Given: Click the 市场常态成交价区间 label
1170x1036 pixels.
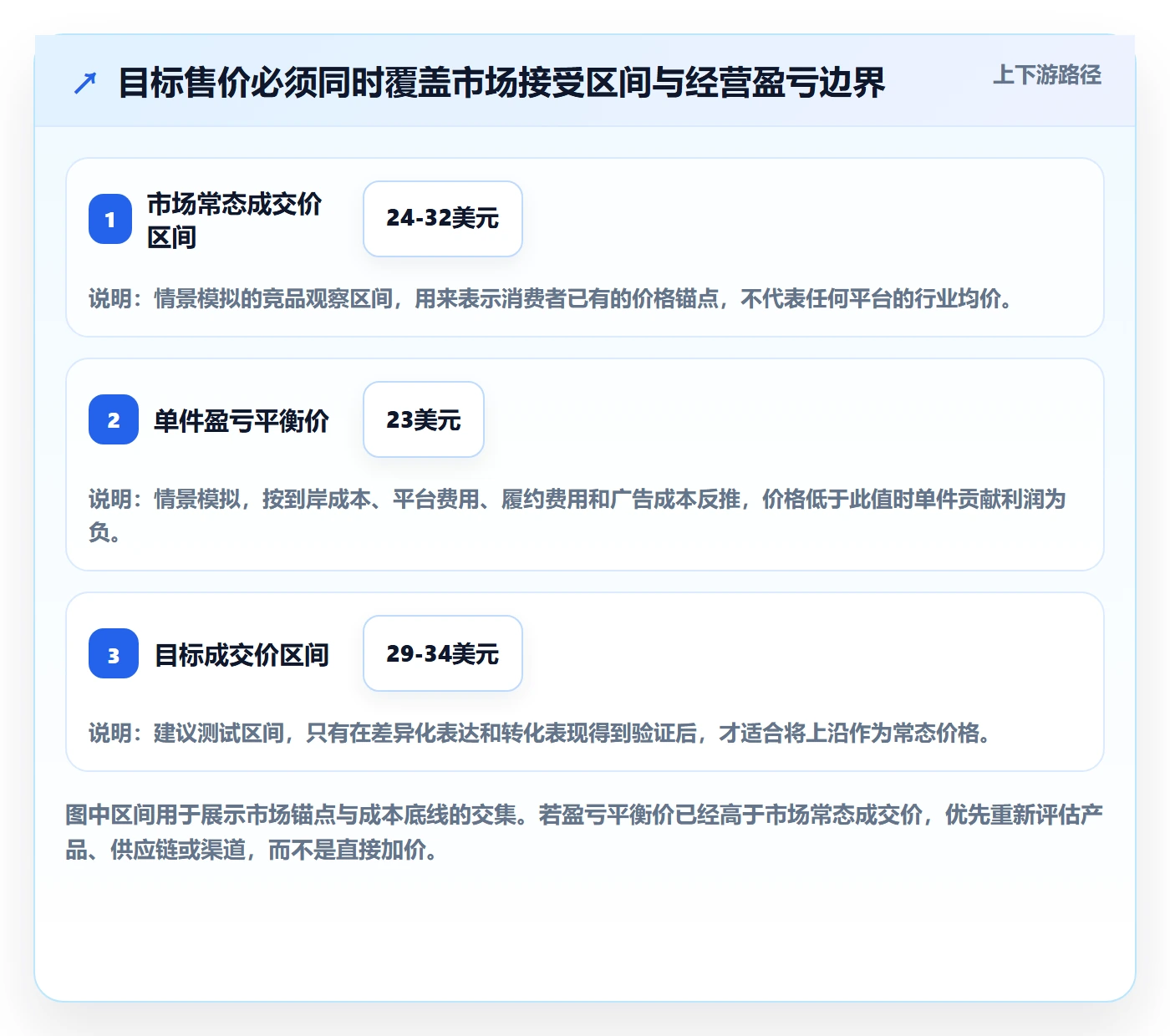Looking at the screenshot, I should pos(235,220).
